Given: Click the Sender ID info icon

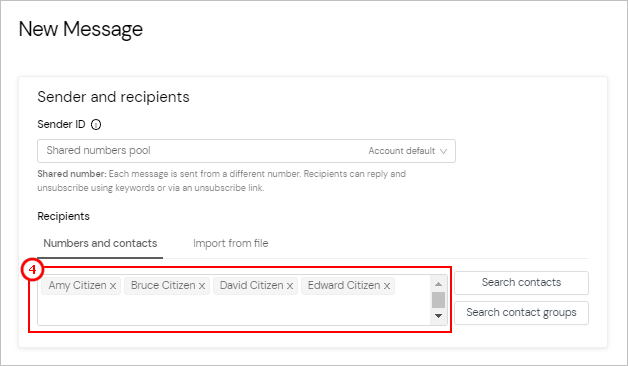Looking at the screenshot, I should coord(96,125).
